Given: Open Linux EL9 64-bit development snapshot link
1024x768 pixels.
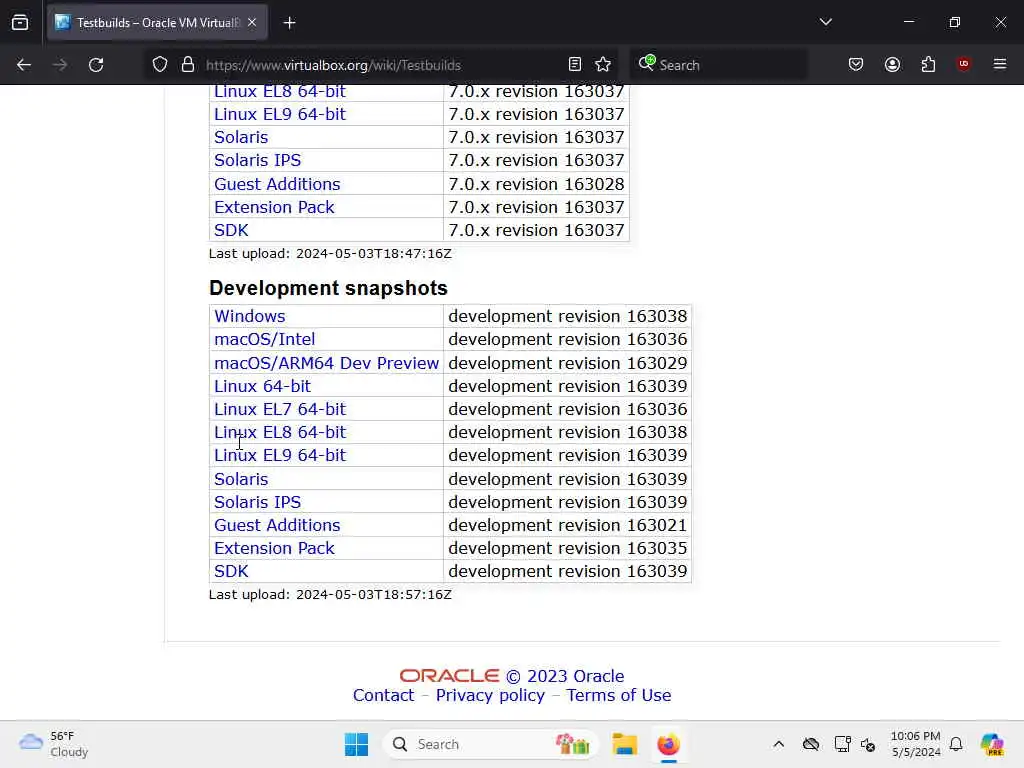Looking at the screenshot, I should pyautogui.click(x=280, y=455).
